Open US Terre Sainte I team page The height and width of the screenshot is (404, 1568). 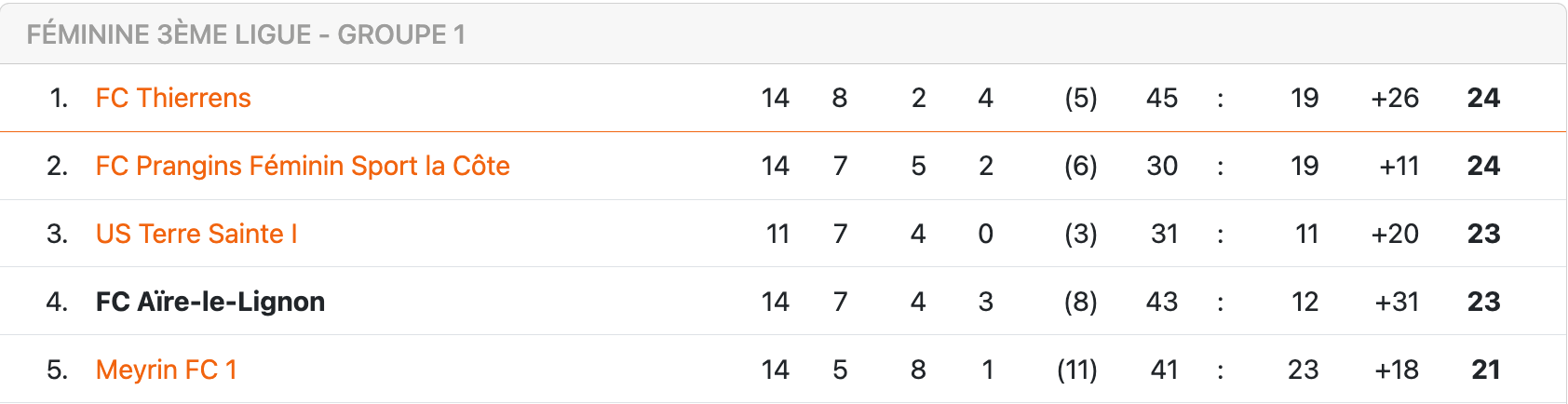click(196, 234)
